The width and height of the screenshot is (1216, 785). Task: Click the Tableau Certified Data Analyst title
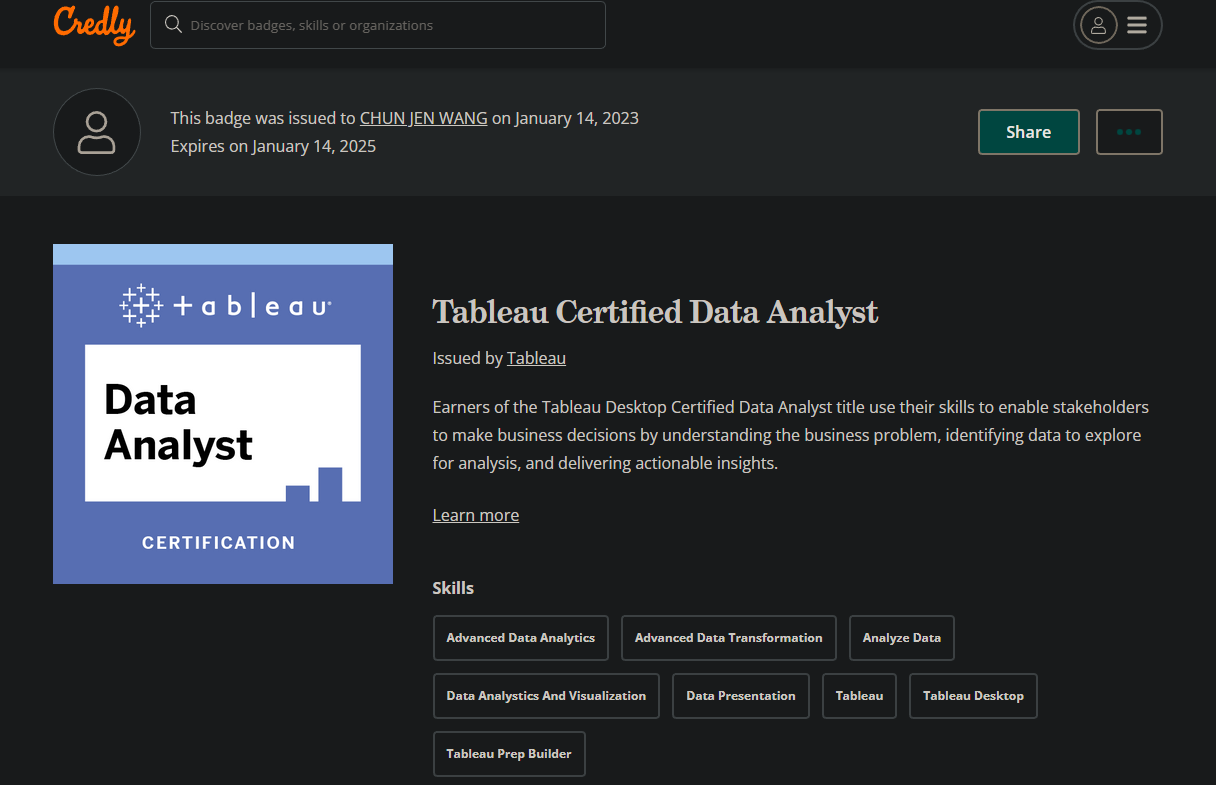655,312
